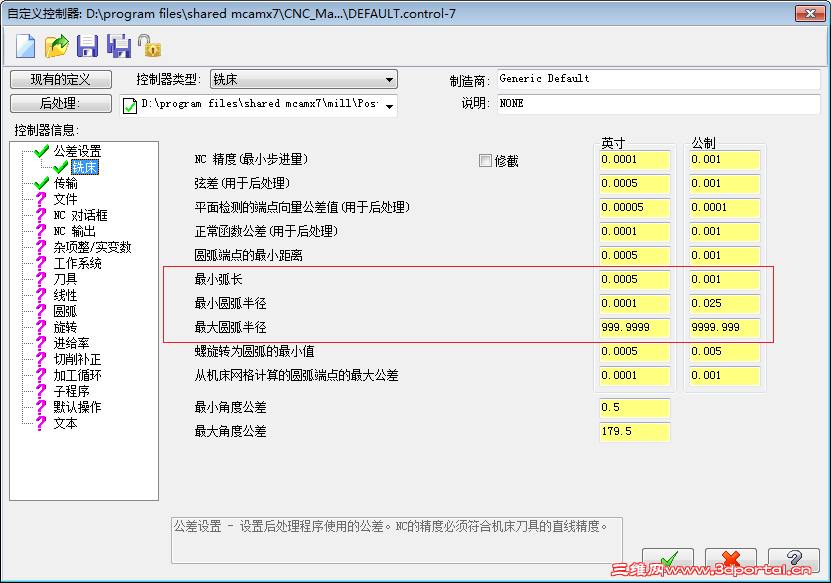The width and height of the screenshot is (831, 583).
Task: Select 公差设置 in the tree
Action: (77, 151)
